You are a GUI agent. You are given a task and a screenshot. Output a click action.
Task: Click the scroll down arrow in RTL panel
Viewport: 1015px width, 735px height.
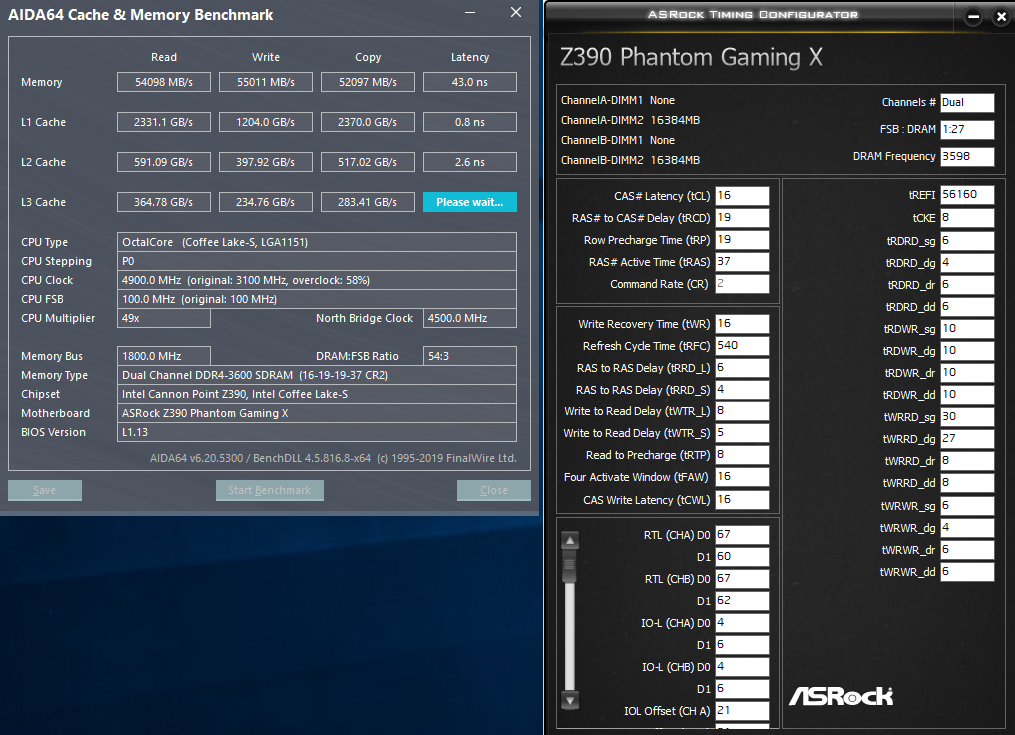click(570, 700)
